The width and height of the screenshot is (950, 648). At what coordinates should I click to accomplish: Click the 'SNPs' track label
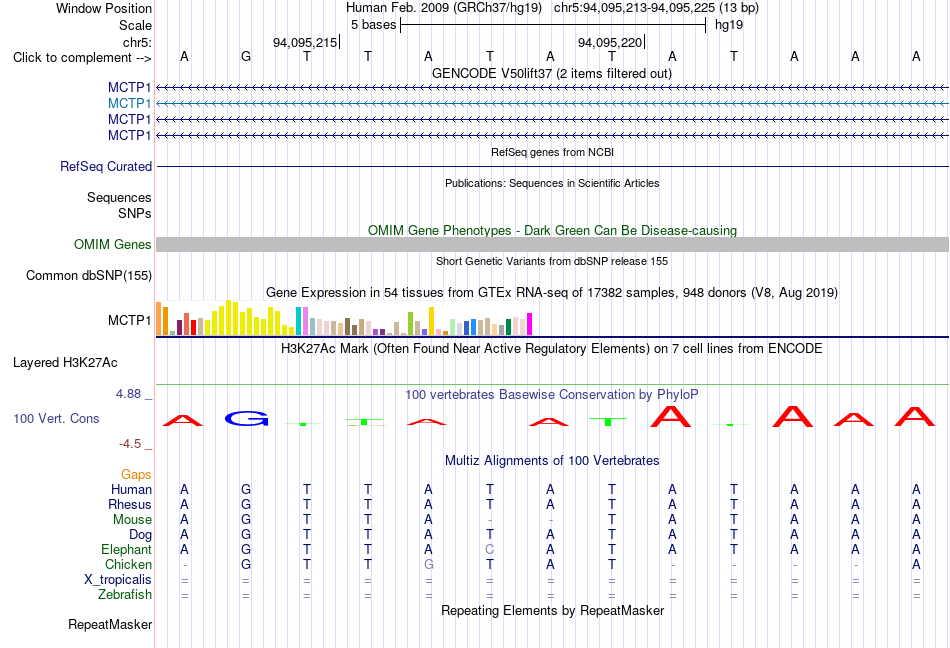(135, 213)
